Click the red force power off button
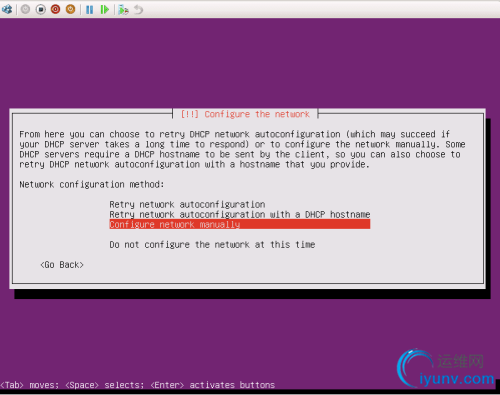This screenshot has width=500, height=395. pyautogui.click(x=55, y=9)
